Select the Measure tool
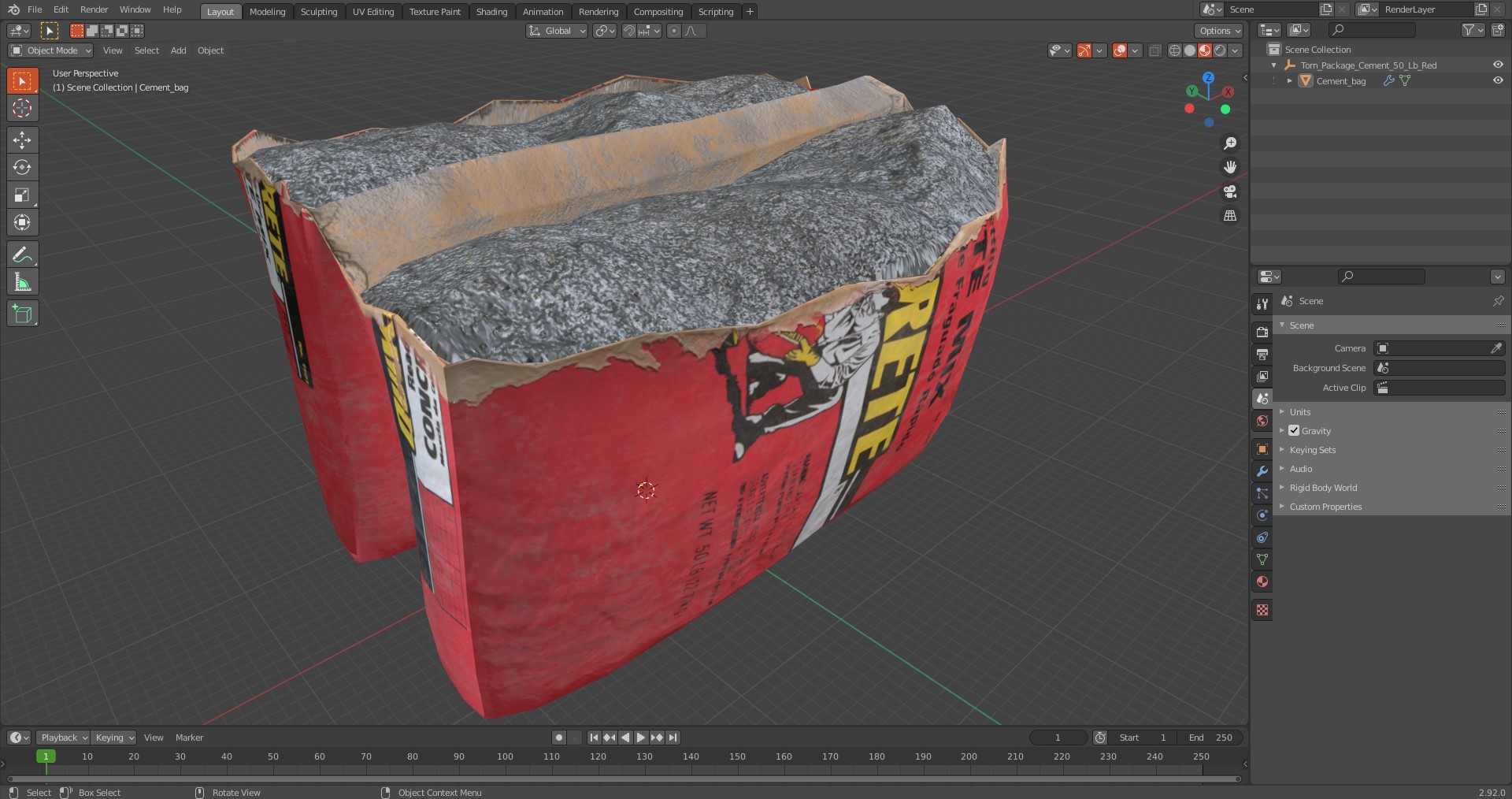The width and height of the screenshot is (1512, 799). point(22,282)
